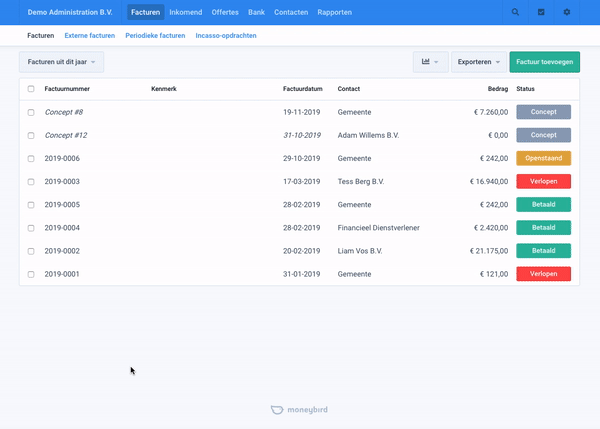Viewport: 600px width, 429px height.
Task: Switch to Incasso-opdrachten tab
Action: click(x=226, y=36)
